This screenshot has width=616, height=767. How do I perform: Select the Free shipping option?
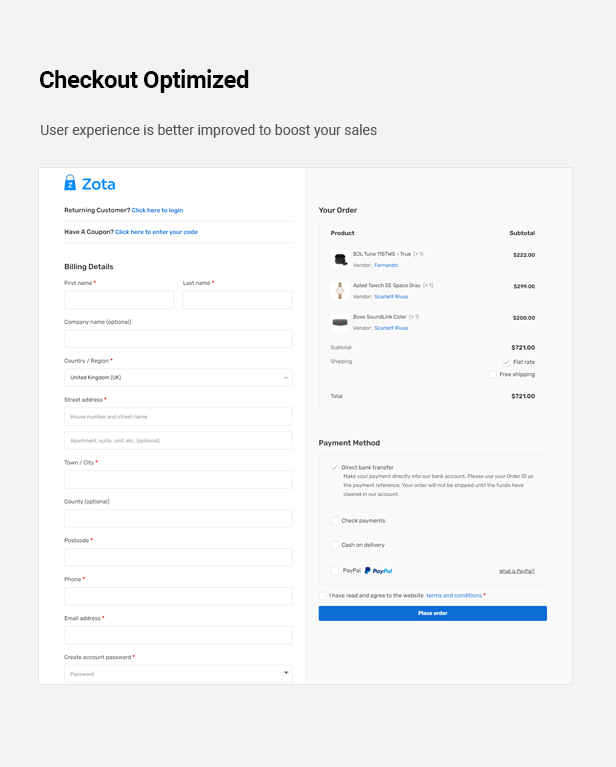[x=493, y=375]
